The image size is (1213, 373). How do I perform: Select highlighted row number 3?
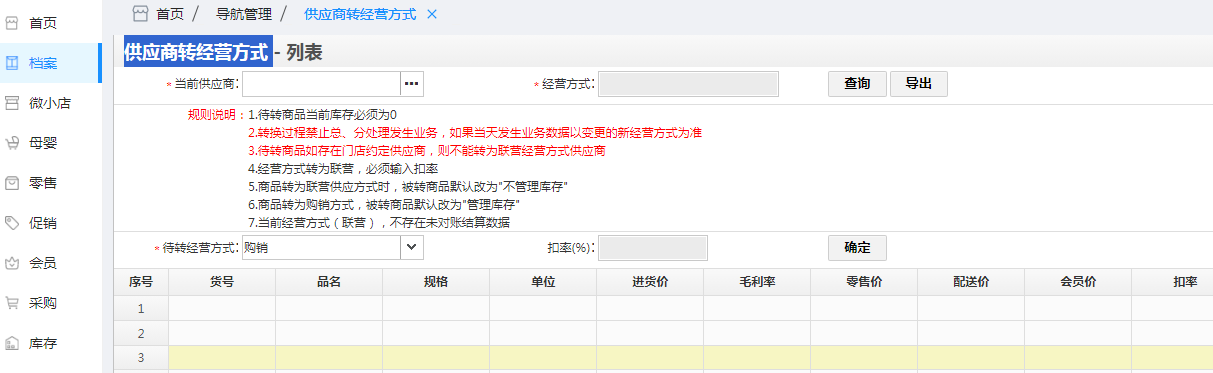click(x=141, y=358)
